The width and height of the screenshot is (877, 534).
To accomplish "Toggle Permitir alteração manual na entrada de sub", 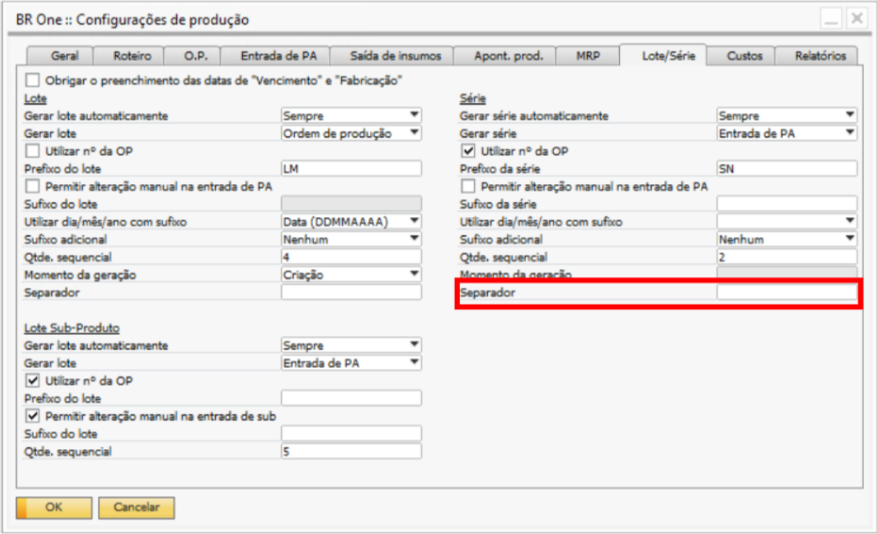I will 33,416.
